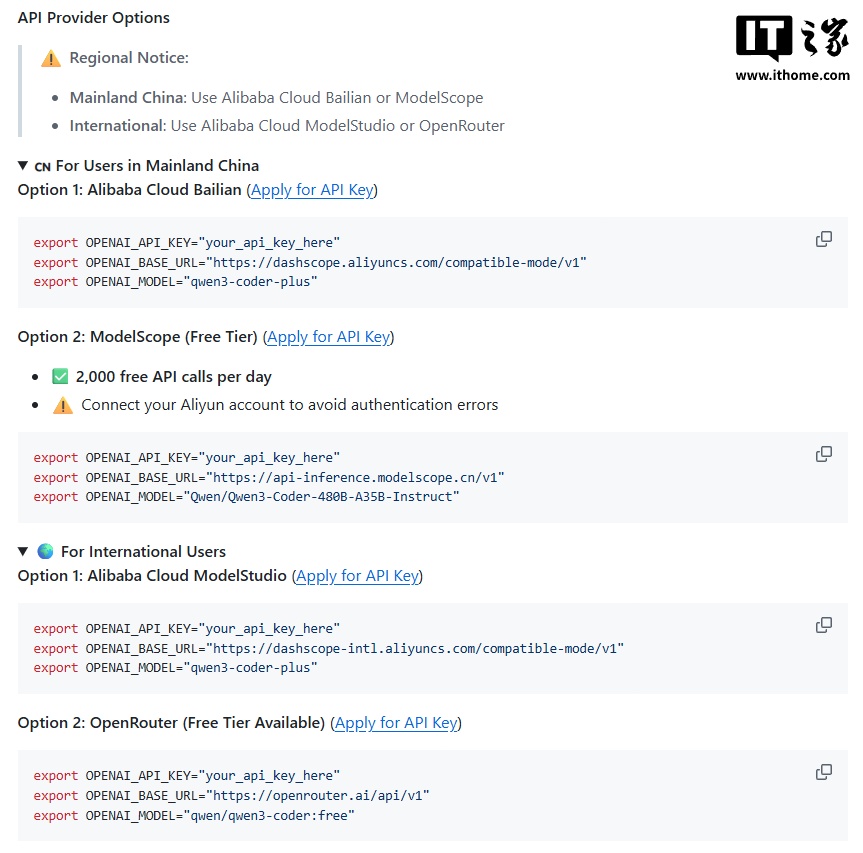Copy the OpenRouter code snippet
The image size is (863, 853).
824,772
